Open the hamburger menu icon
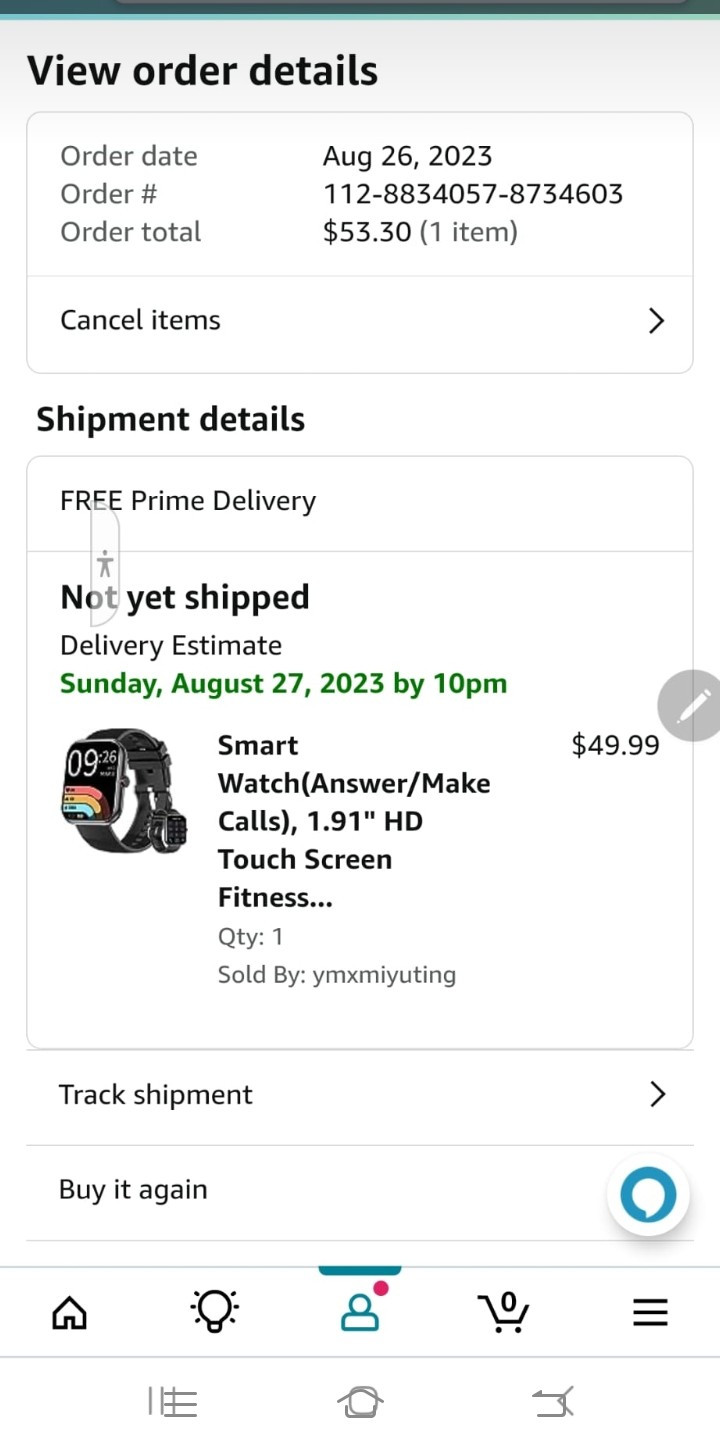This screenshot has height=1445, width=720. 650,1312
